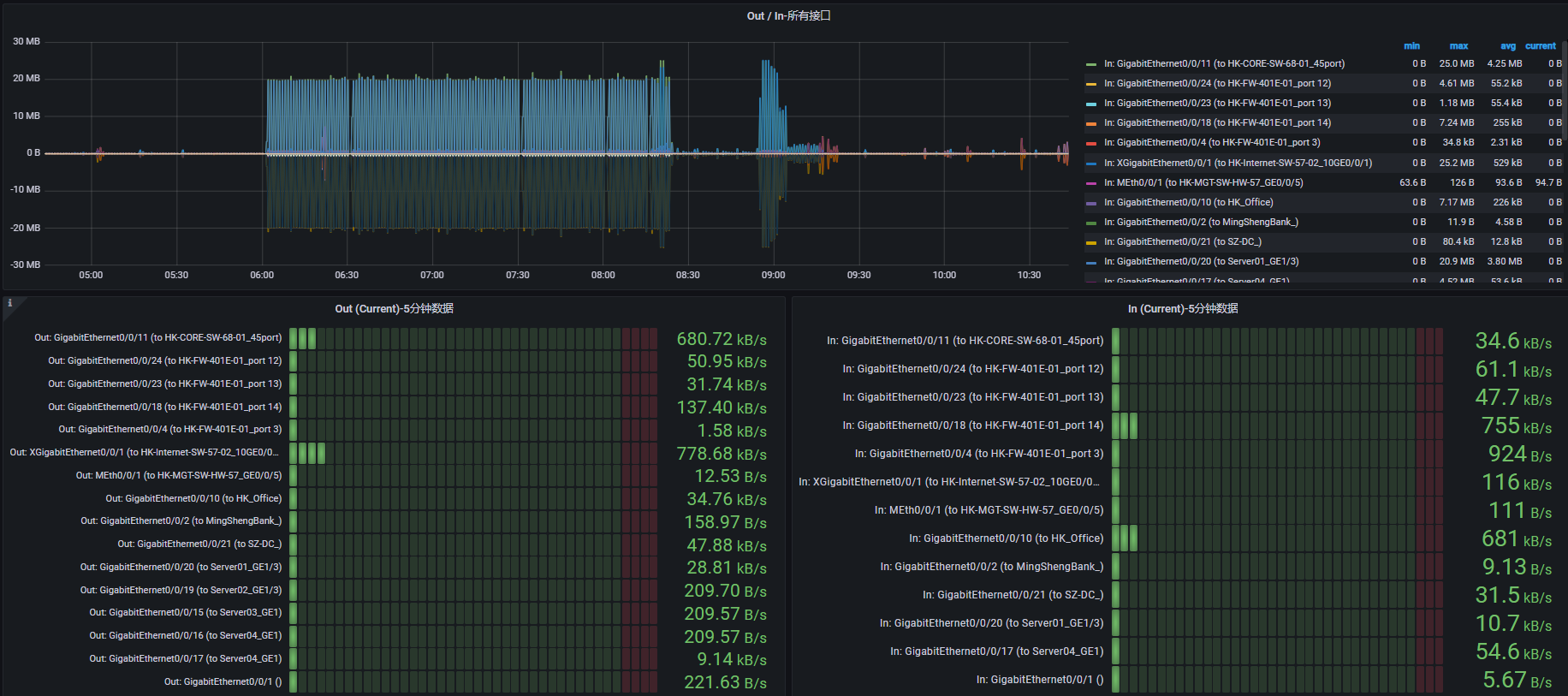Click the min column header in legend
1568x696 pixels.
pyautogui.click(x=1411, y=46)
